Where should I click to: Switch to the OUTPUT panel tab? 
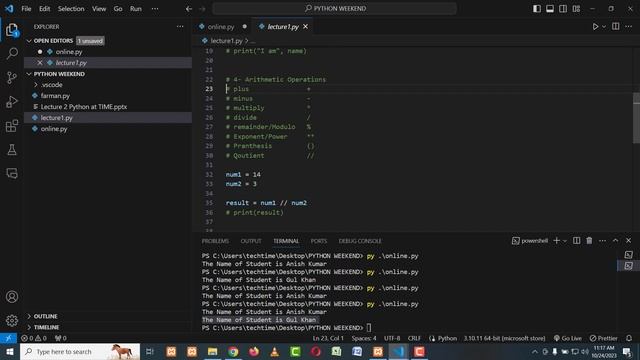251,241
